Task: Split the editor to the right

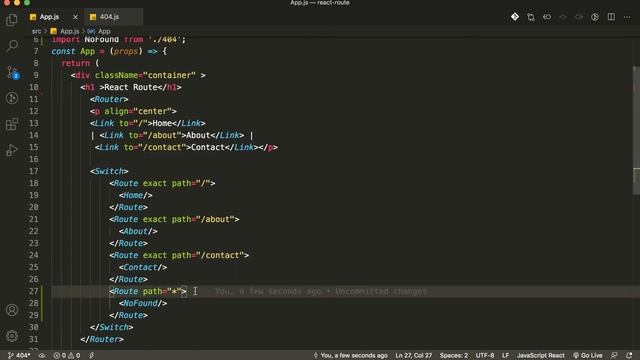Action: (x=611, y=17)
